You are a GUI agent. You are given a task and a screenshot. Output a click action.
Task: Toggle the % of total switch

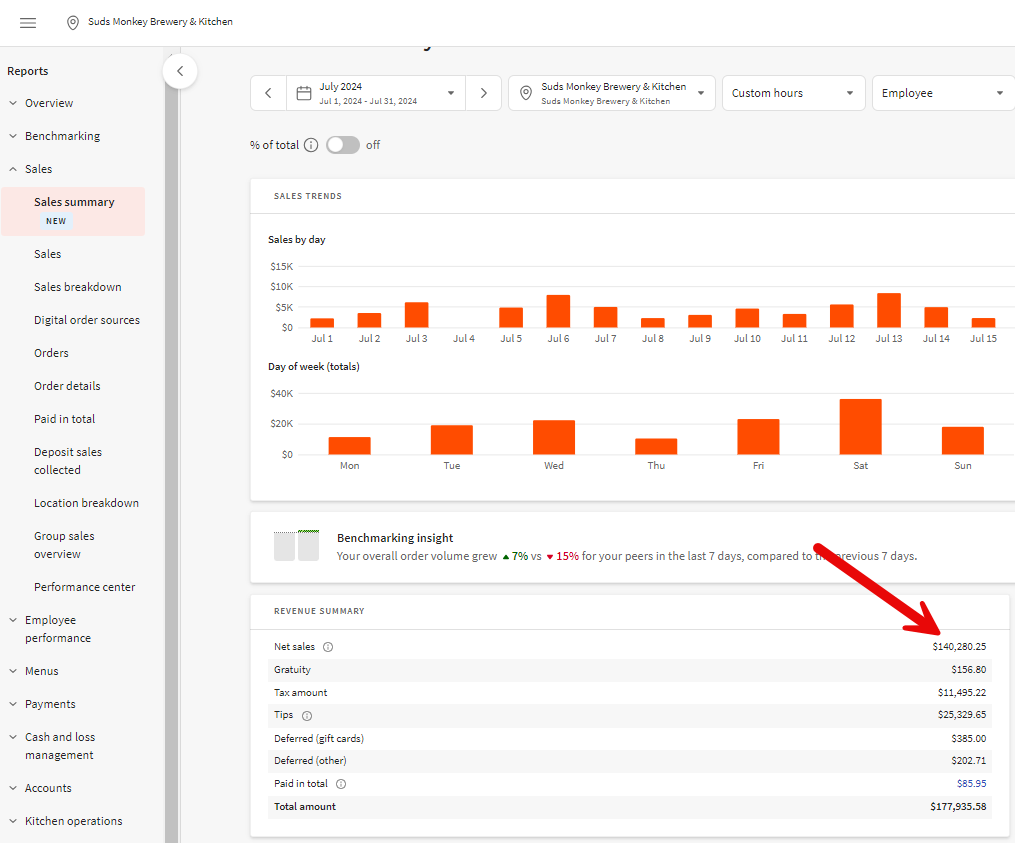point(343,145)
